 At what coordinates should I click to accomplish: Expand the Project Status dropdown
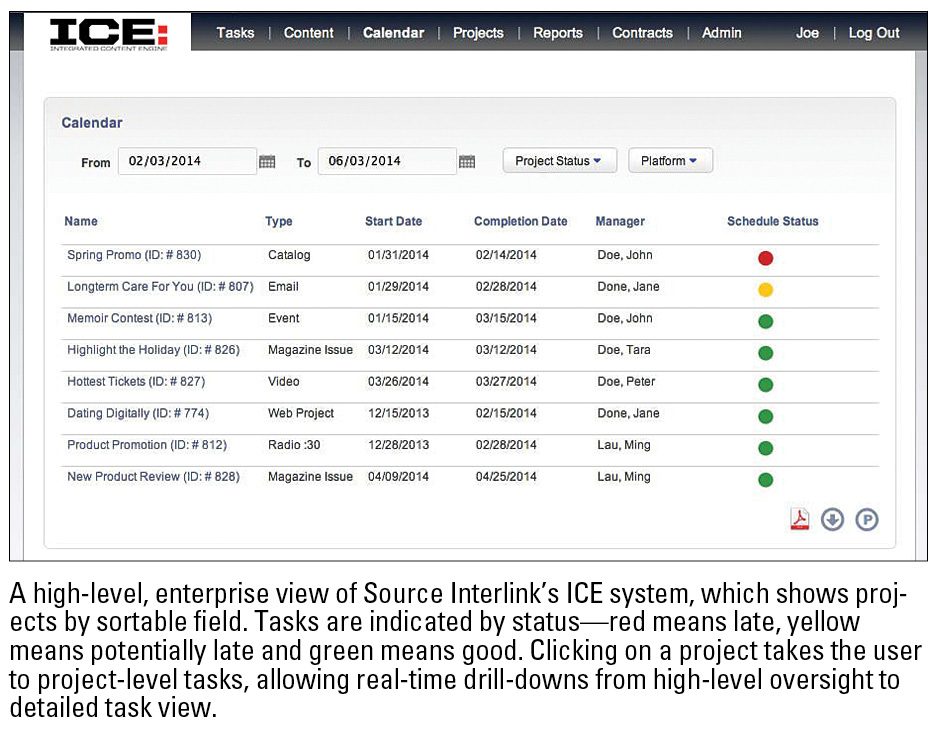559,161
